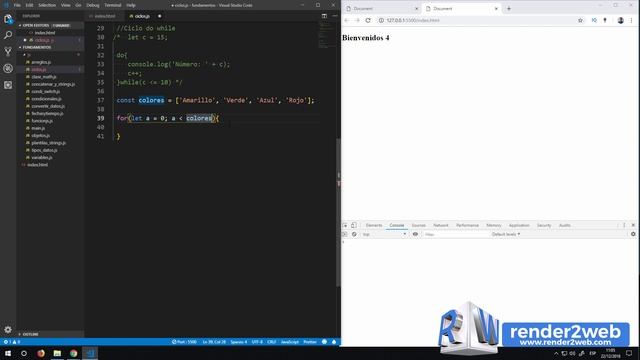640x360 pixels.
Task: Open arreglos.js in the explorer
Action: (x=41, y=62)
